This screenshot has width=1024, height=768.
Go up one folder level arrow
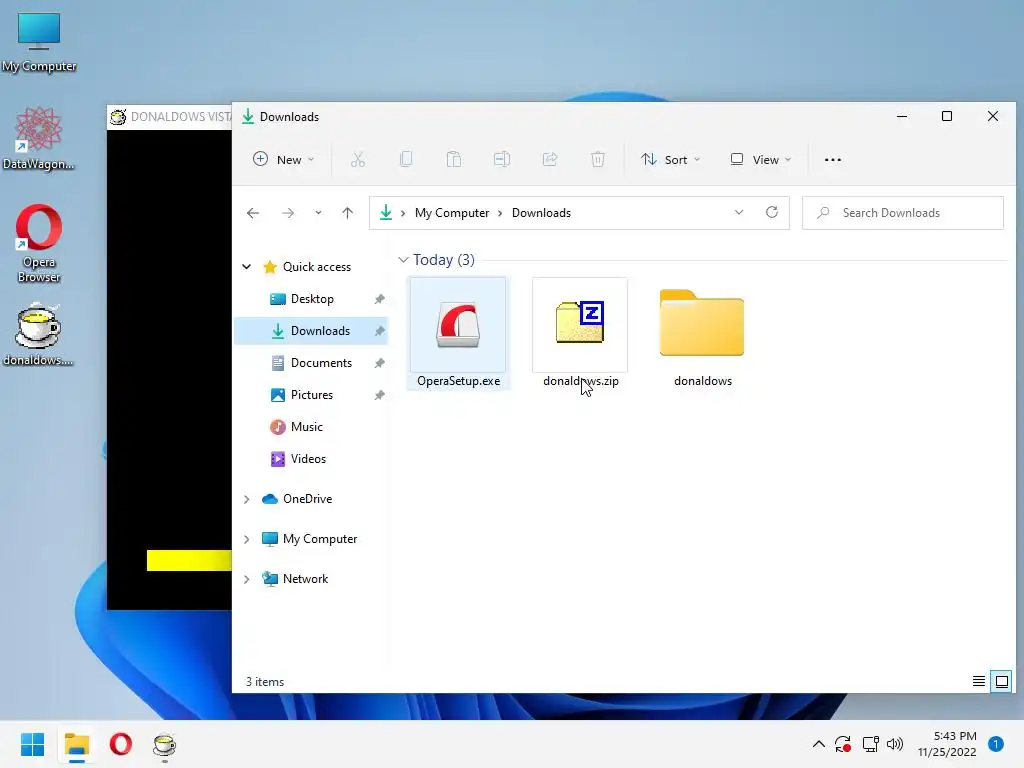click(347, 213)
